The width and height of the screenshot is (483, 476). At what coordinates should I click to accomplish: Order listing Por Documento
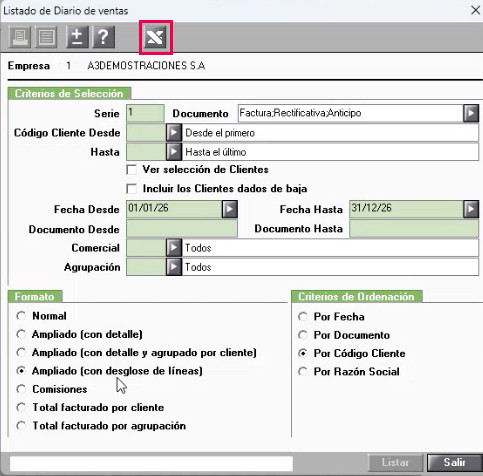tap(303, 335)
